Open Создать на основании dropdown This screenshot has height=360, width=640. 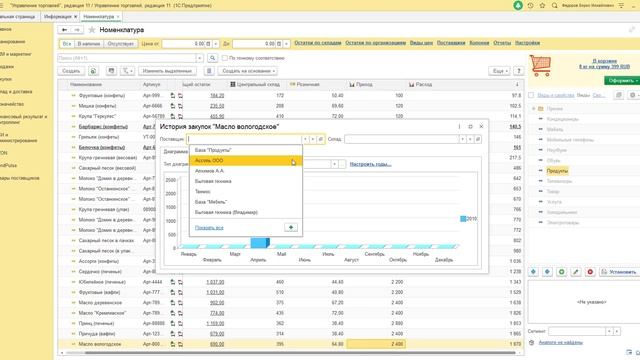(x=248, y=71)
